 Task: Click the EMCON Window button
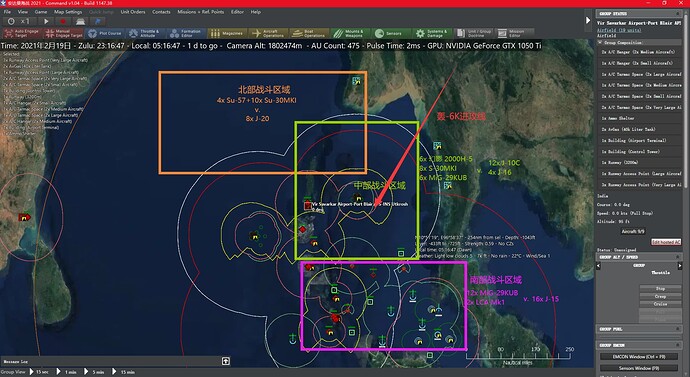click(639, 357)
